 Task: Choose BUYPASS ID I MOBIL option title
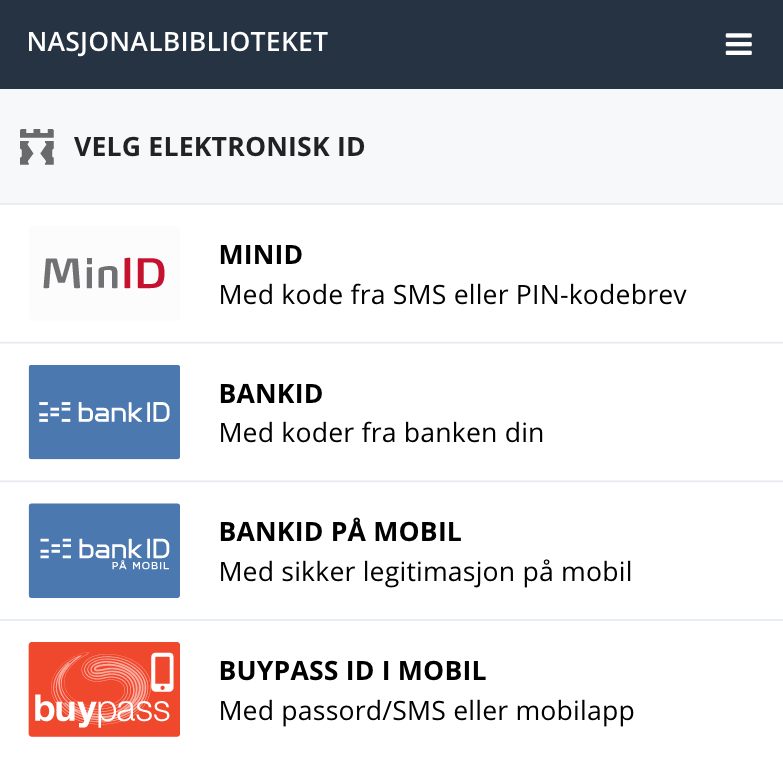pos(353,671)
